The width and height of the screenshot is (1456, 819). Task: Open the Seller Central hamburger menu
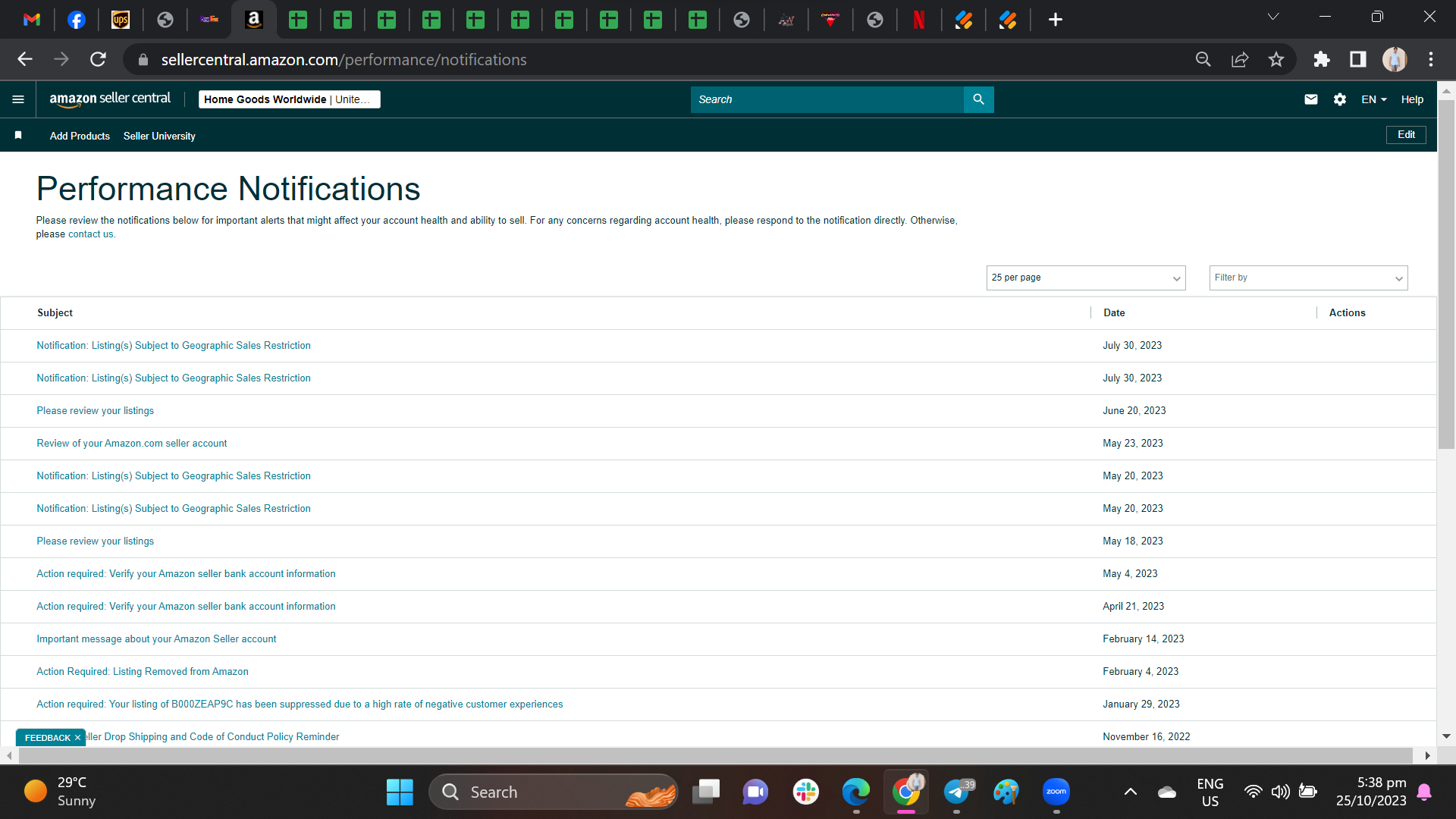18,99
